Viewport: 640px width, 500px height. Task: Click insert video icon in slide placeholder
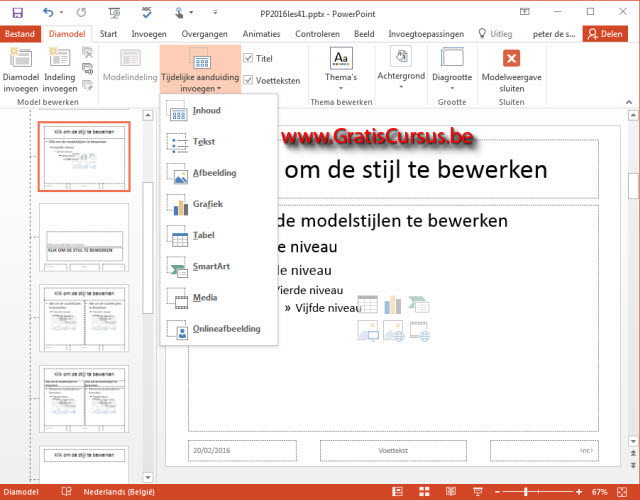[x=420, y=331]
